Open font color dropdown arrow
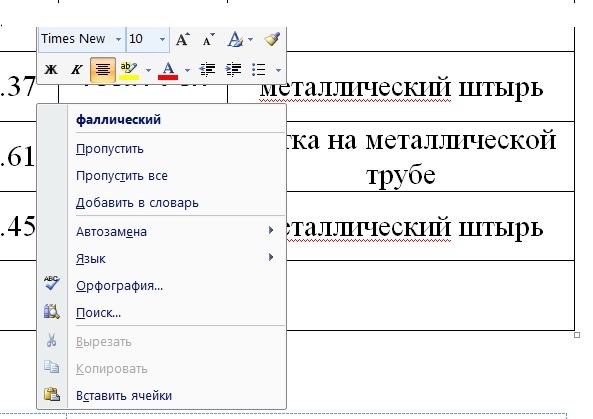 [187, 70]
